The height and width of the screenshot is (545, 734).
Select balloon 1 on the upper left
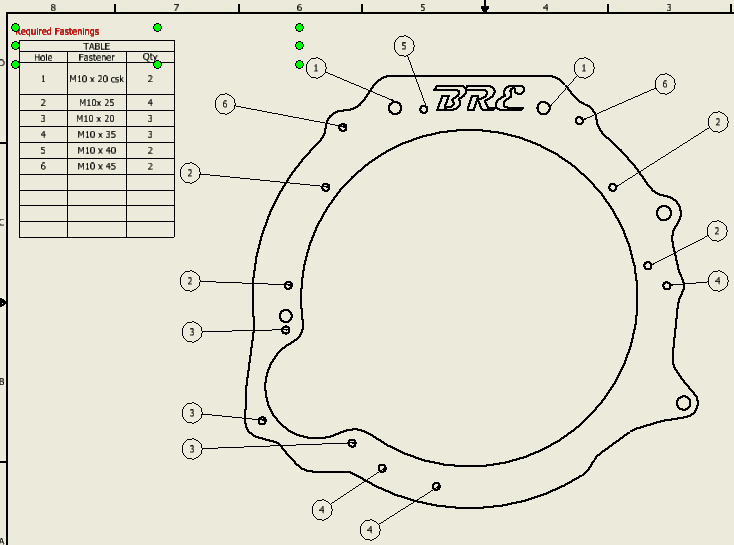317,68
